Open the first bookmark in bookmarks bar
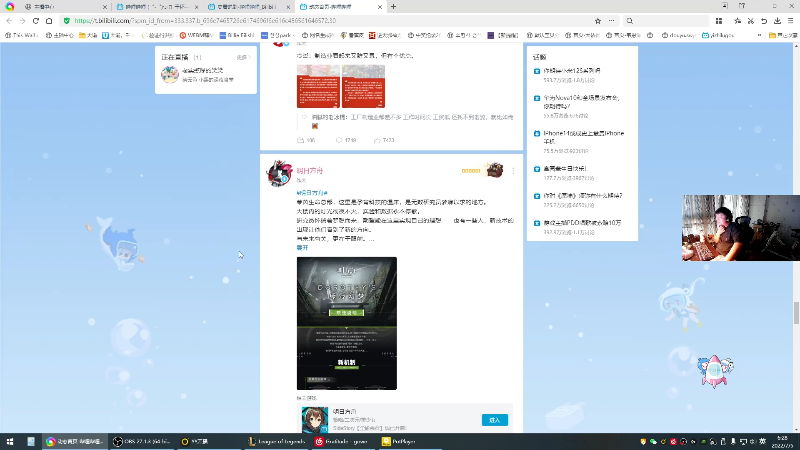The height and width of the screenshot is (450, 800). (21, 35)
